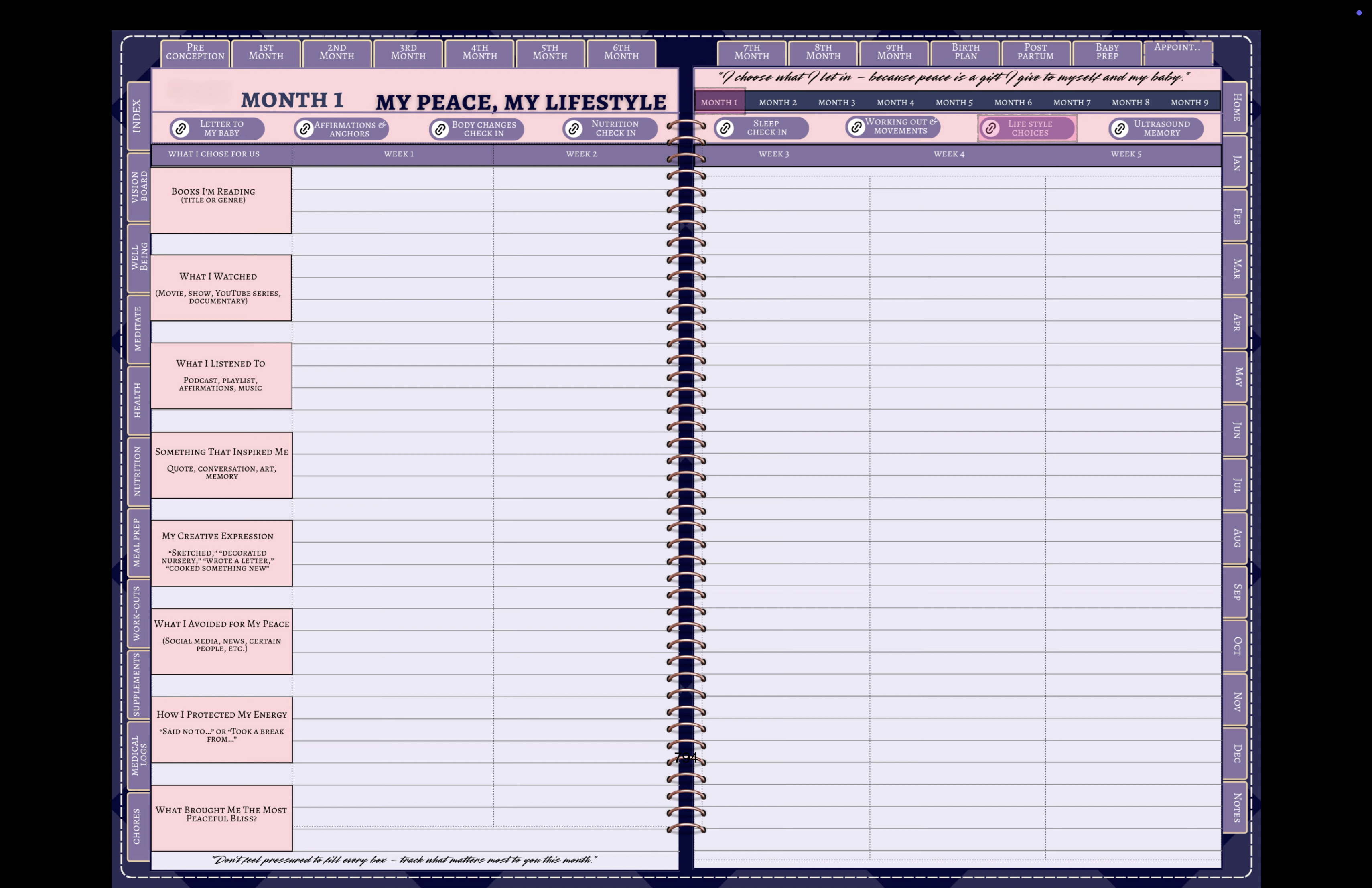Click link icon next to Nutrition Check In
Image resolution: width=1372 pixels, height=888 pixels.
pyautogui.click(x=574, y=128)
